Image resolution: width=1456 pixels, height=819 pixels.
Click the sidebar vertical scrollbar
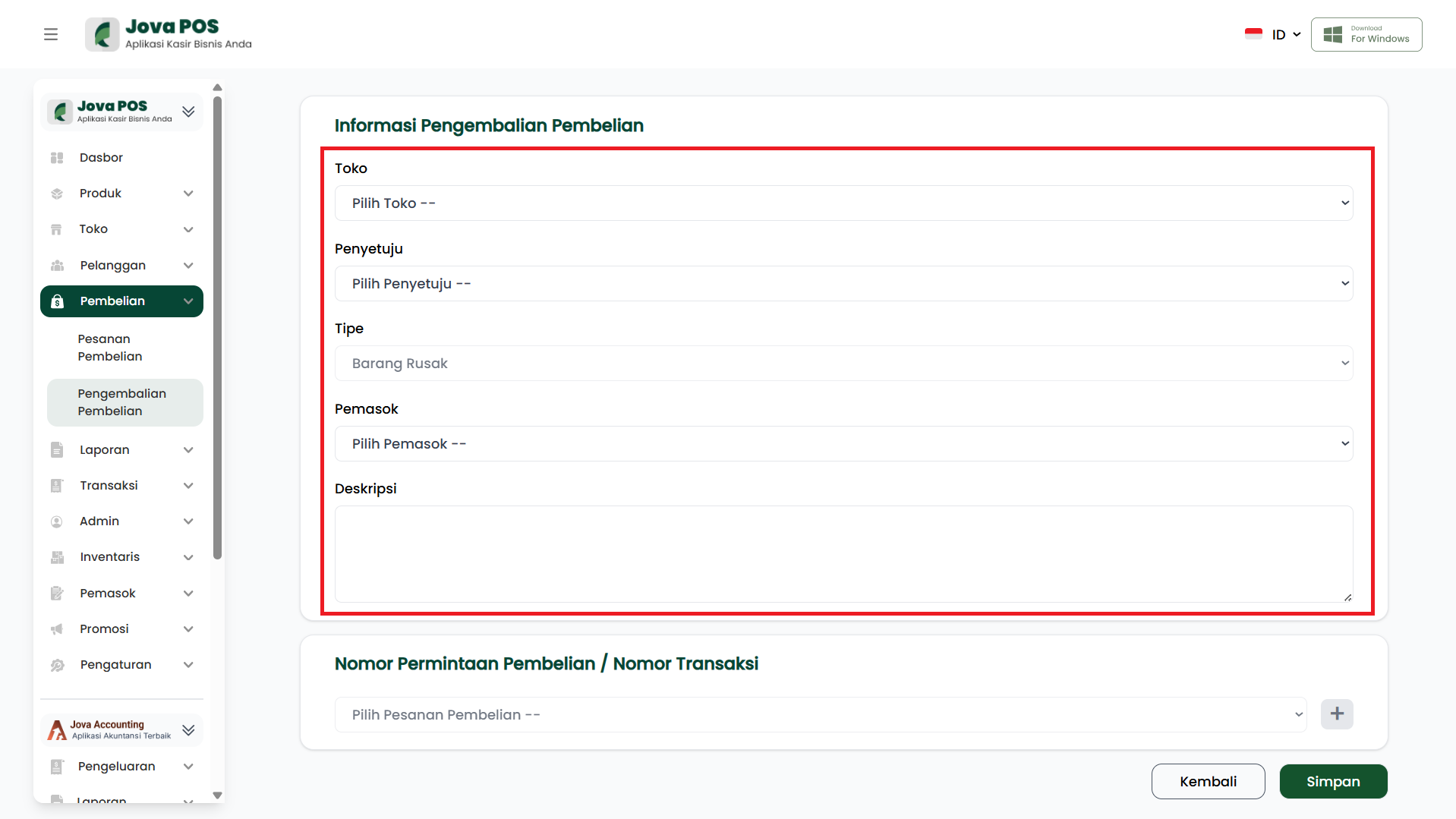coord(218,326)
